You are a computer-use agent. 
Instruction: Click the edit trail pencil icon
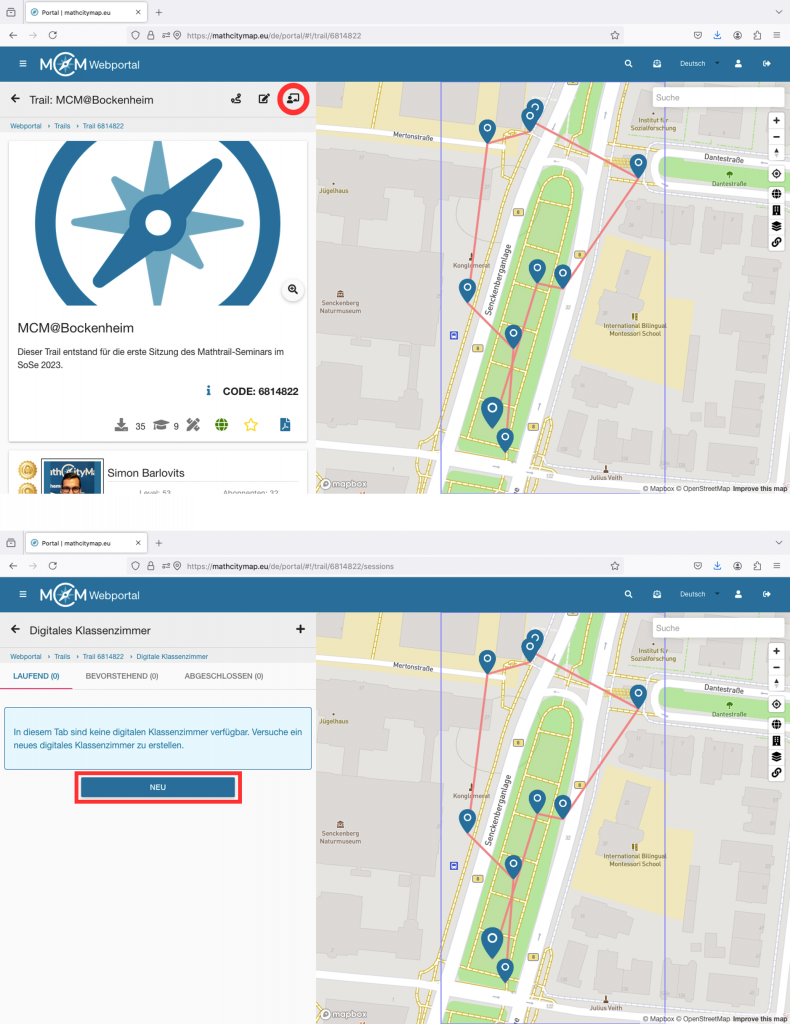coord(264,99)
